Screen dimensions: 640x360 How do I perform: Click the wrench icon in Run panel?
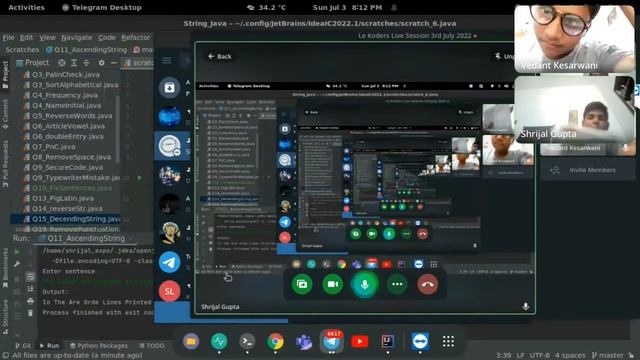click(x=17, y=264)
